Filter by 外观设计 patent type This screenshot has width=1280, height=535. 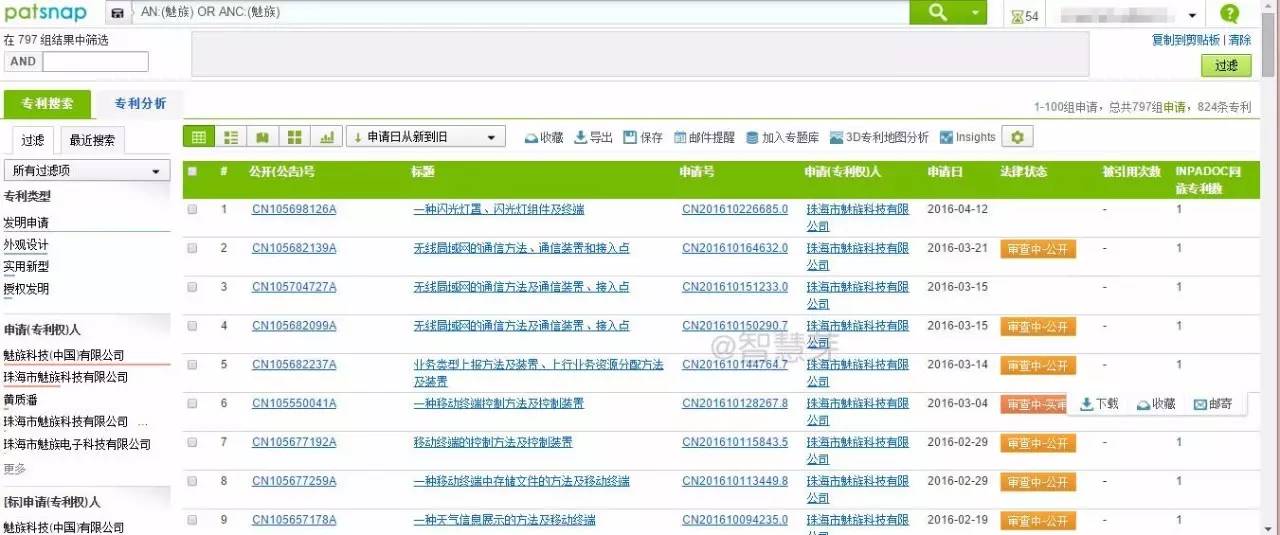click(26, 245)
